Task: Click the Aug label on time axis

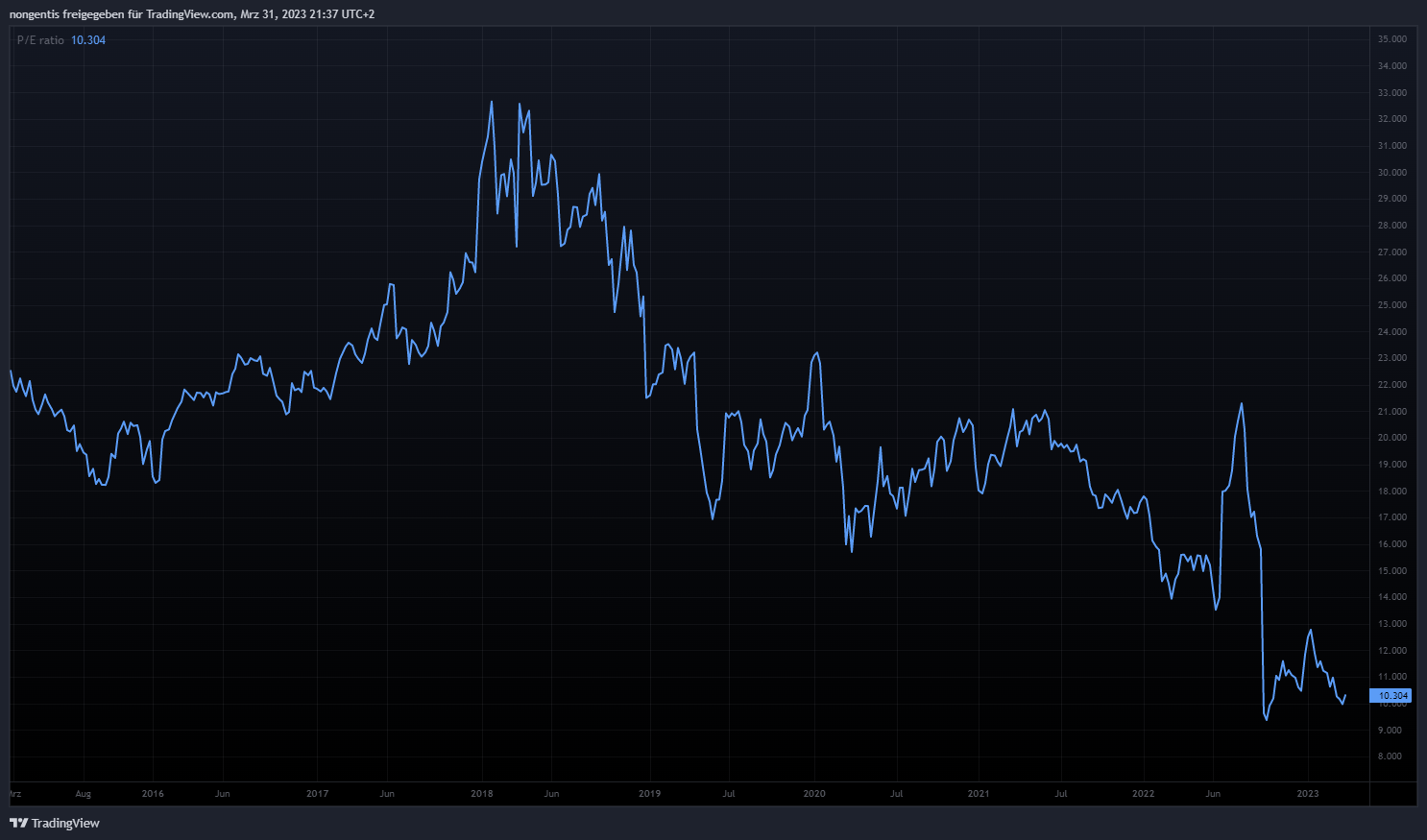Action: 84,794
